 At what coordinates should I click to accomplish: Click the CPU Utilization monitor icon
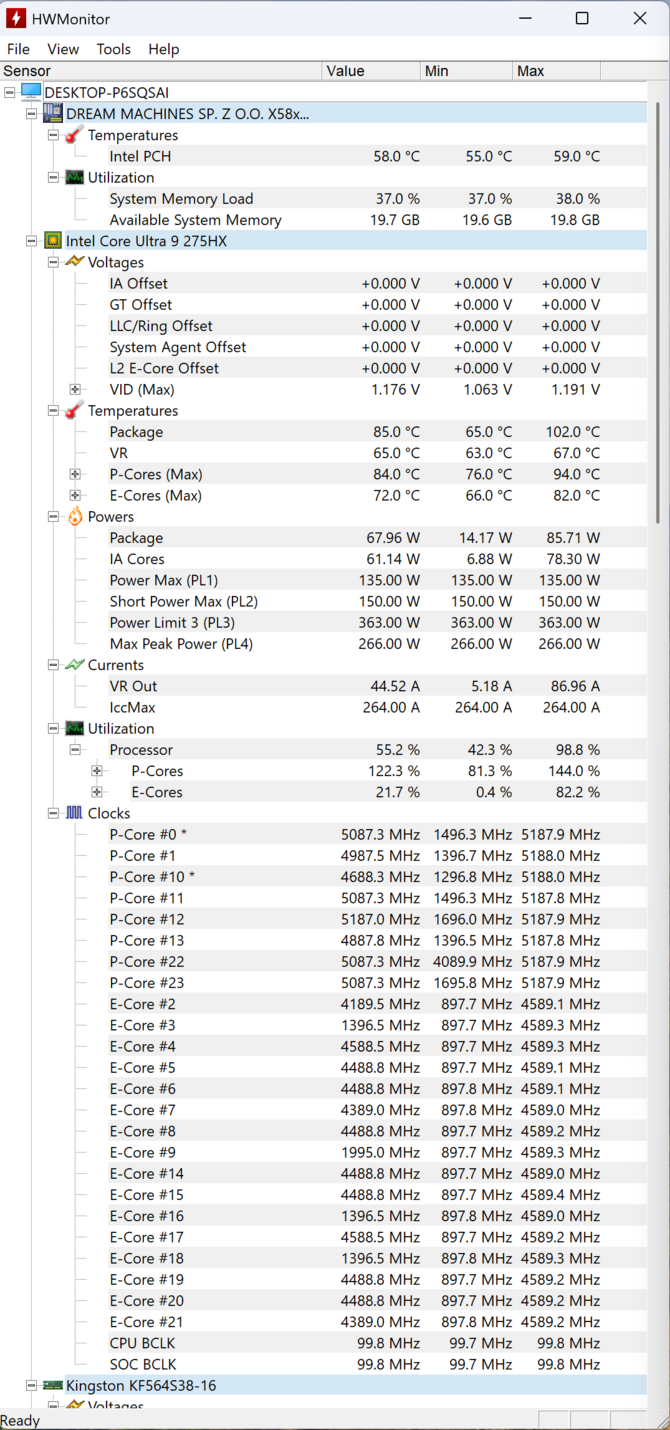pos(75,728)
